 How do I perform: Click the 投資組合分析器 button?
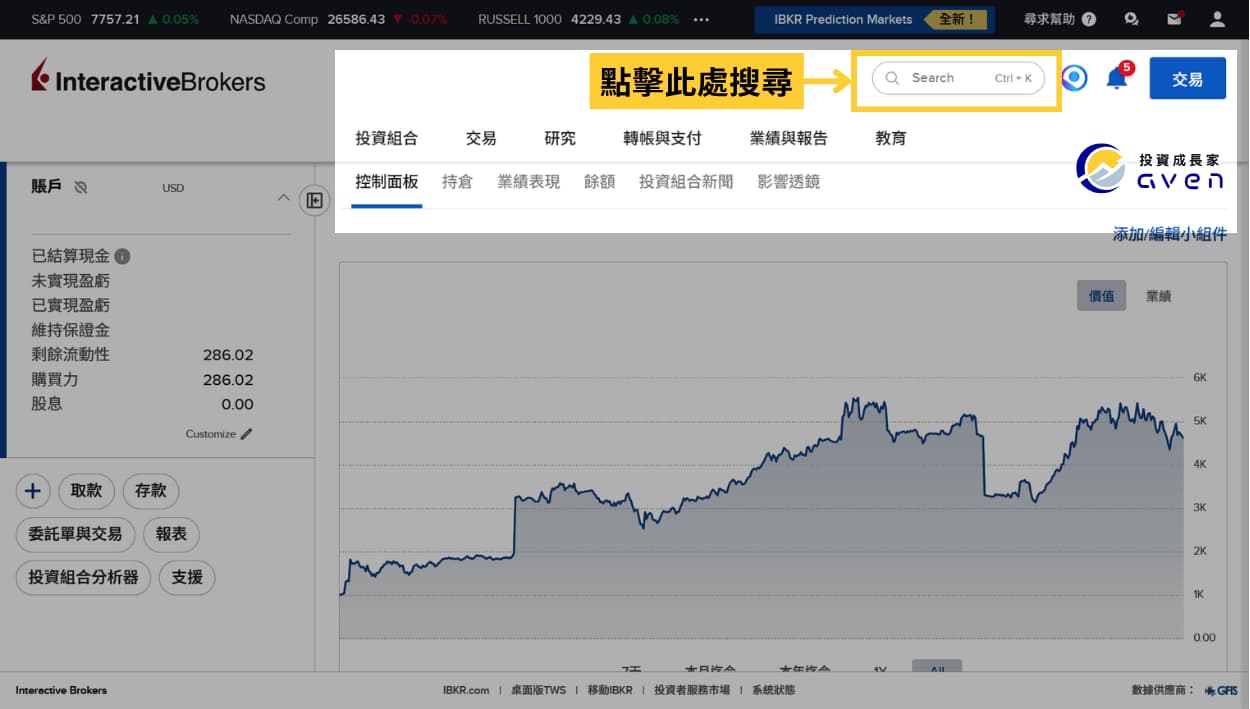click(x=84, y=577)
